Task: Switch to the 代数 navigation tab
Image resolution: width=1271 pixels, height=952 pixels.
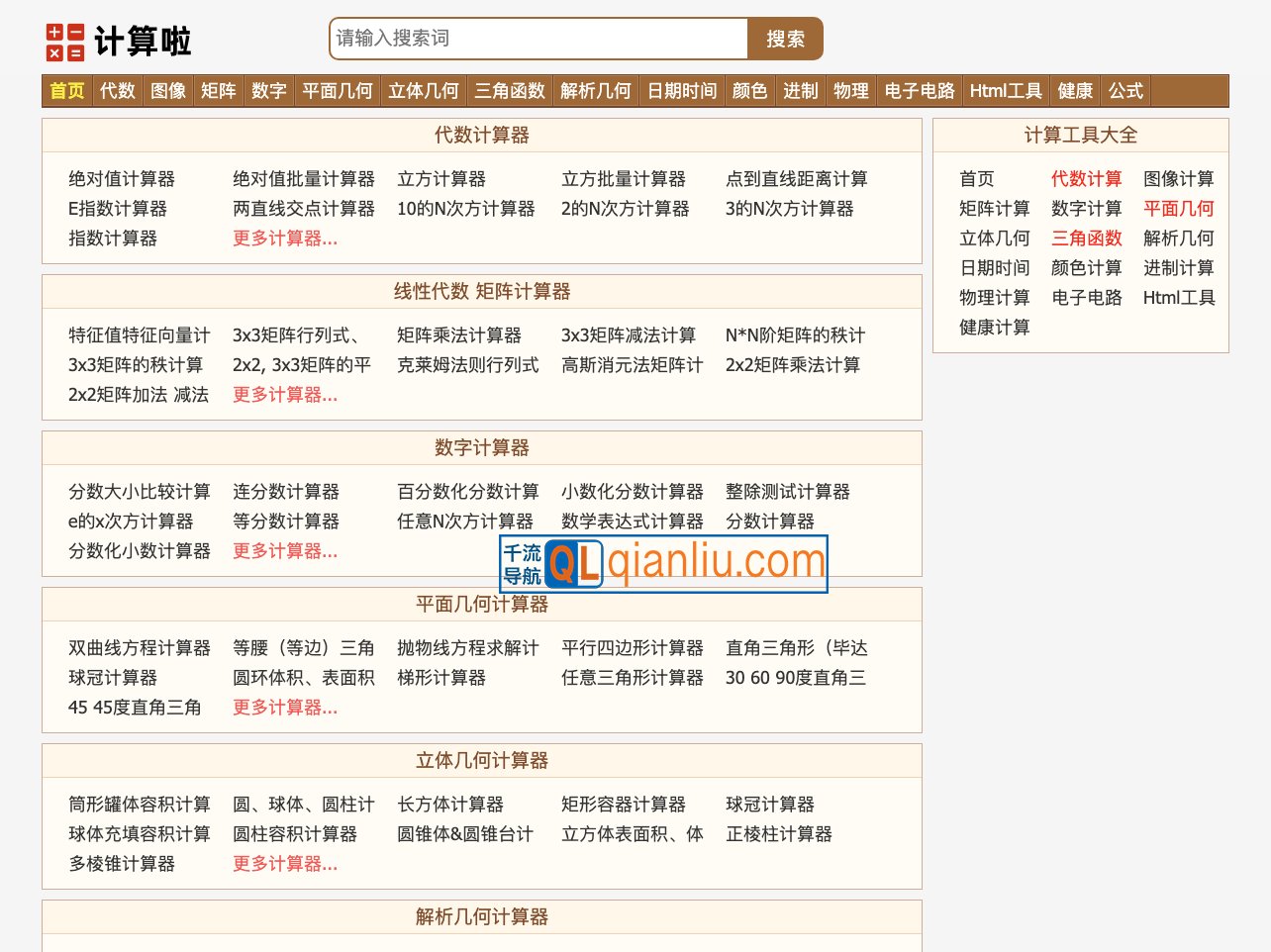Action: [x=117, y=90]
